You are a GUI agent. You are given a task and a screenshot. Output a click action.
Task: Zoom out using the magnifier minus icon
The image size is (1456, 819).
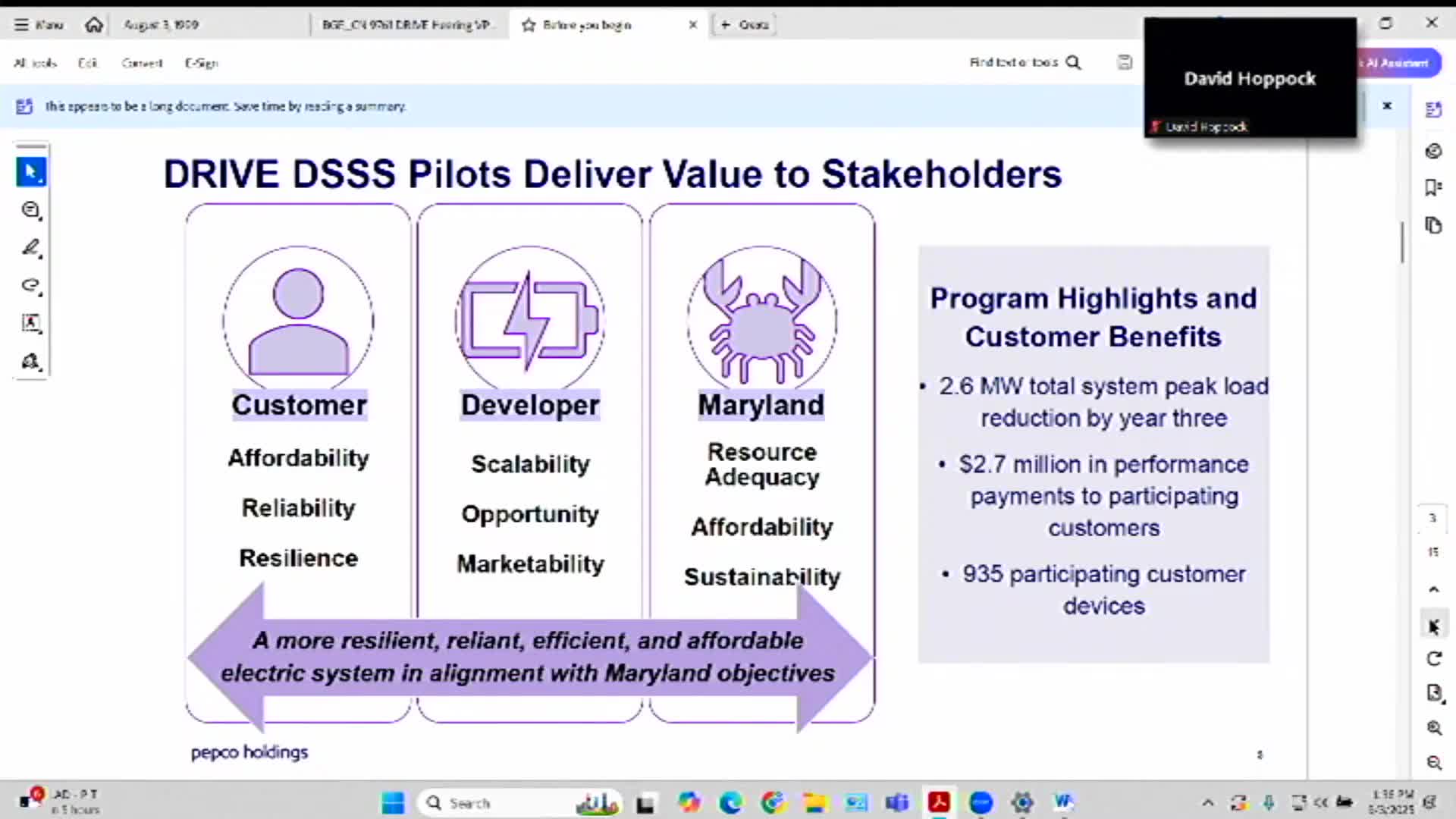1433,763
